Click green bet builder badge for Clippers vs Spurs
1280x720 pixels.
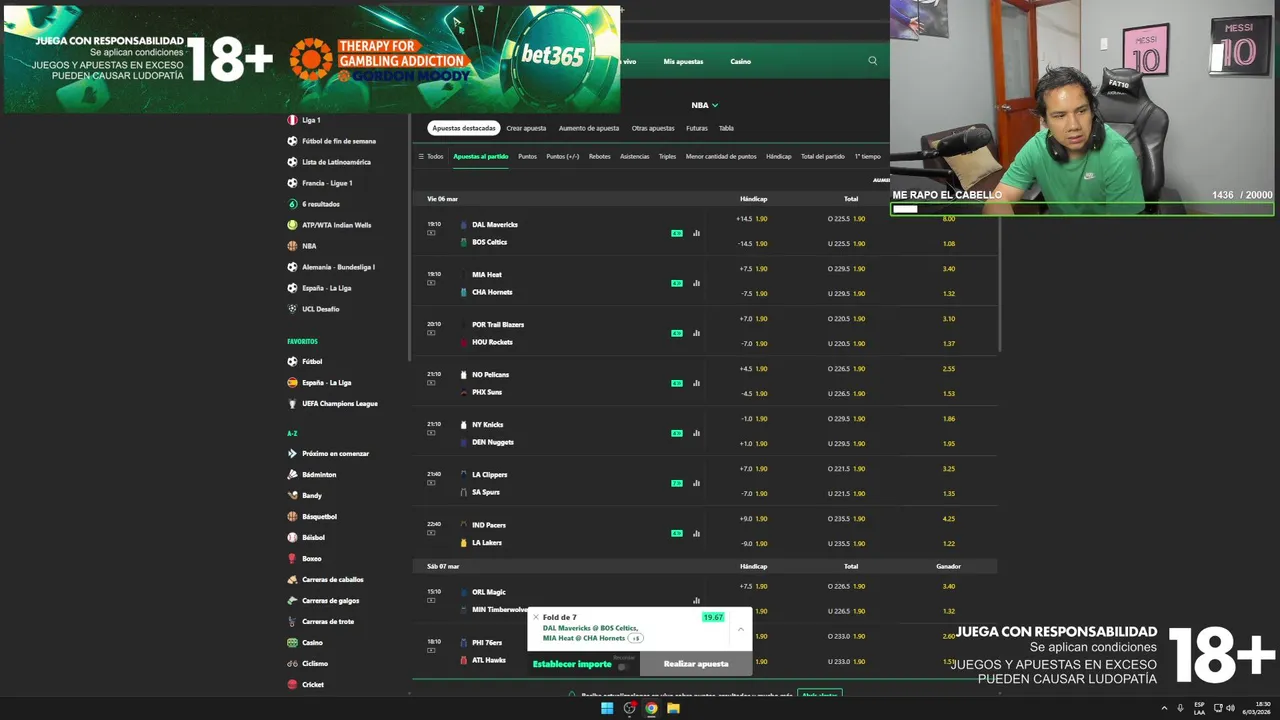[677, 483]
